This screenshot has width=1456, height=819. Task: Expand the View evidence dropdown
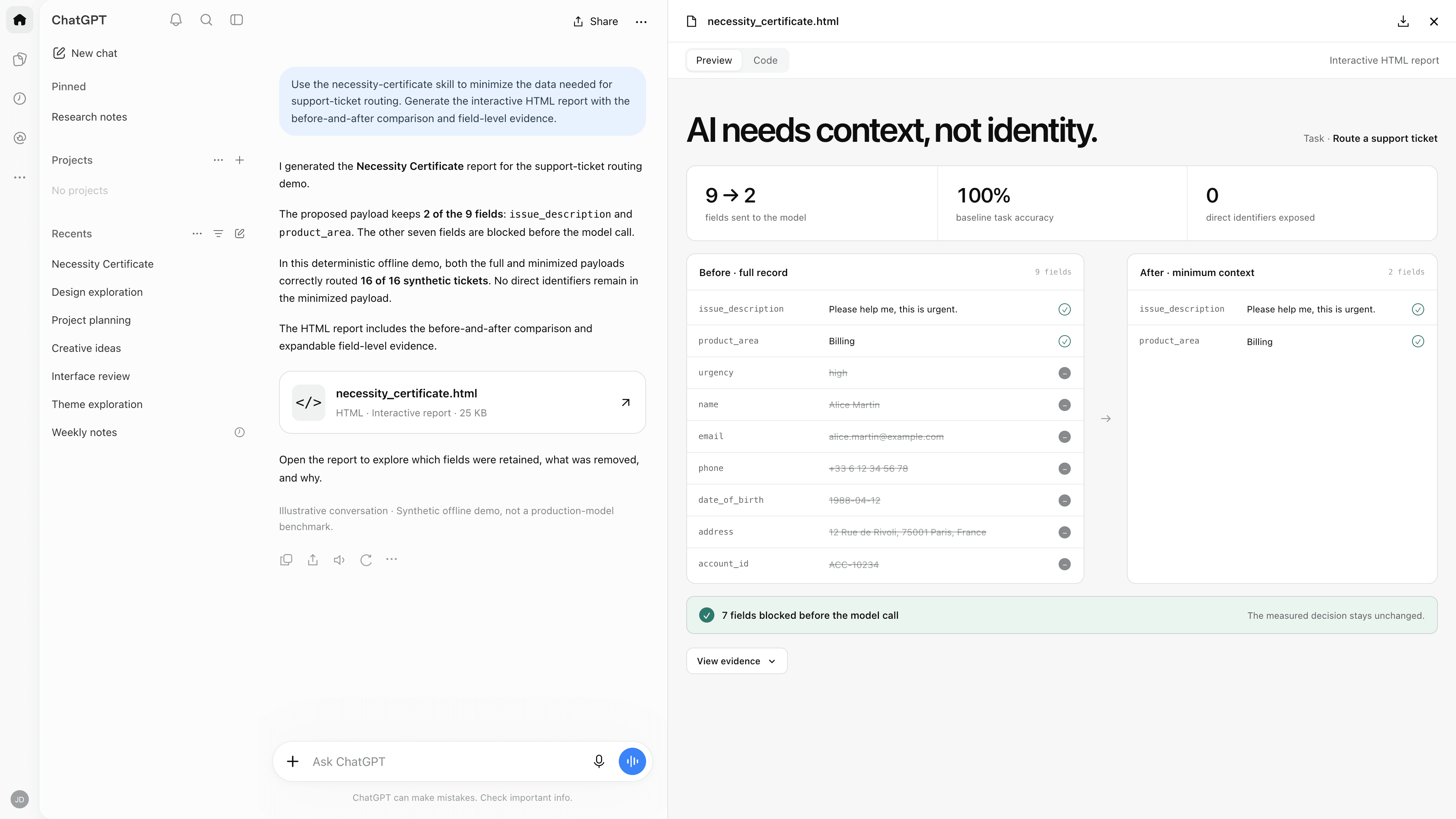736,661
